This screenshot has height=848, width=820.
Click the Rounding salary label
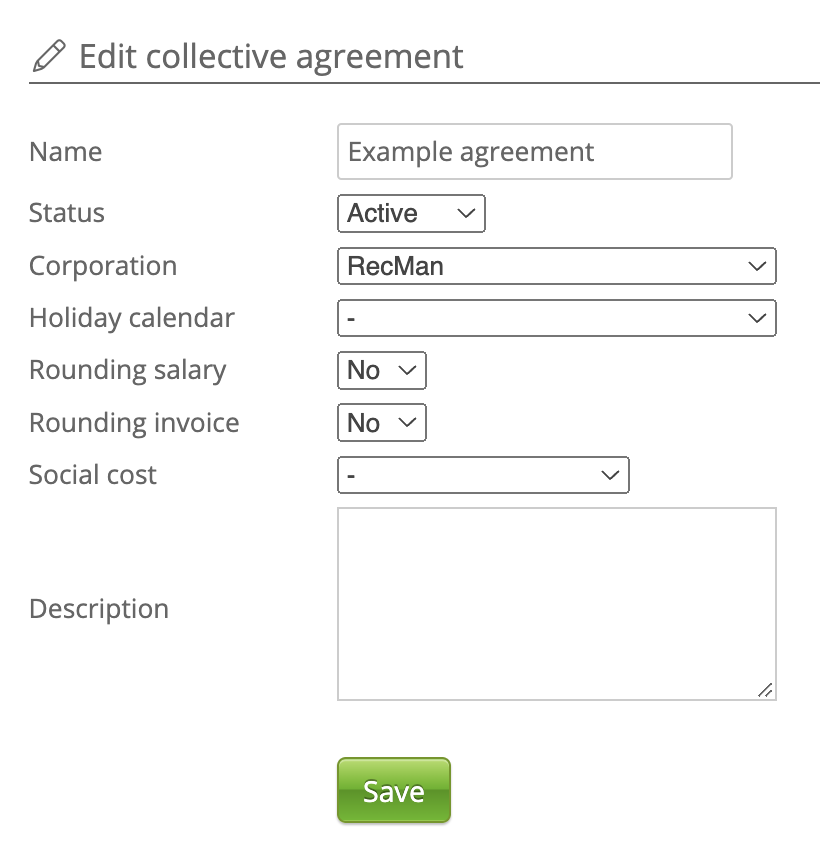[x=128, y=370]
